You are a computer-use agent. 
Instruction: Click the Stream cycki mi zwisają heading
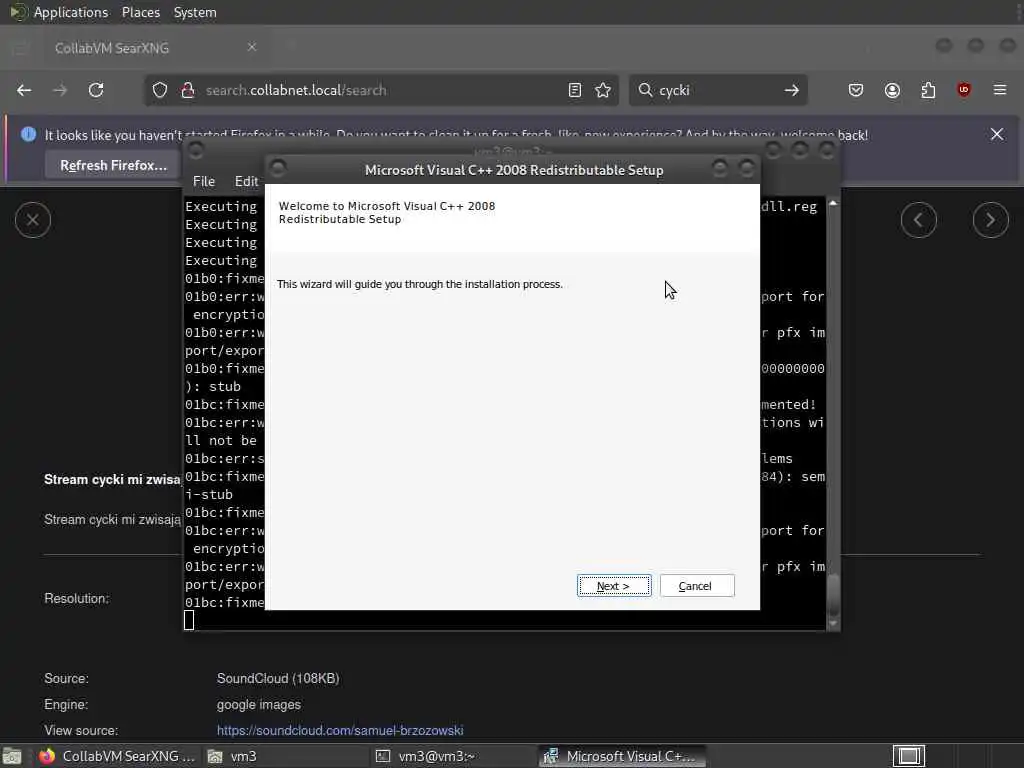click(x=112, y=479)
